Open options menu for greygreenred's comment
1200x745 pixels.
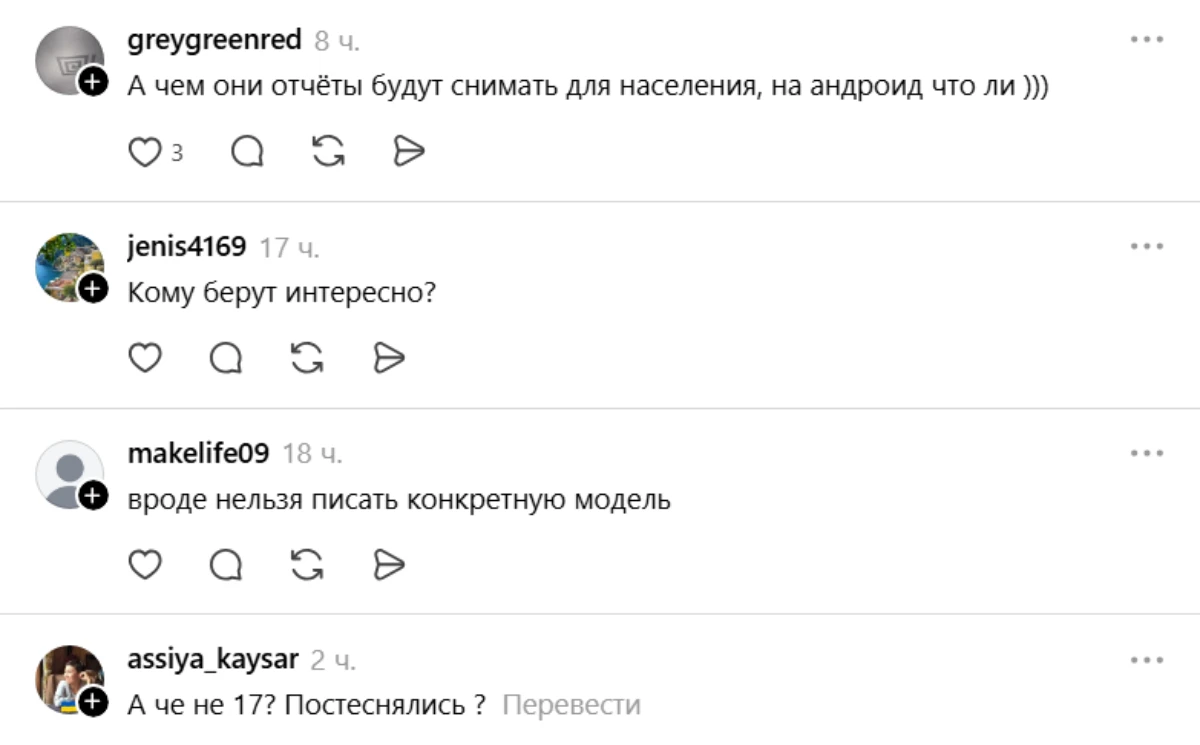point(1145,36)
